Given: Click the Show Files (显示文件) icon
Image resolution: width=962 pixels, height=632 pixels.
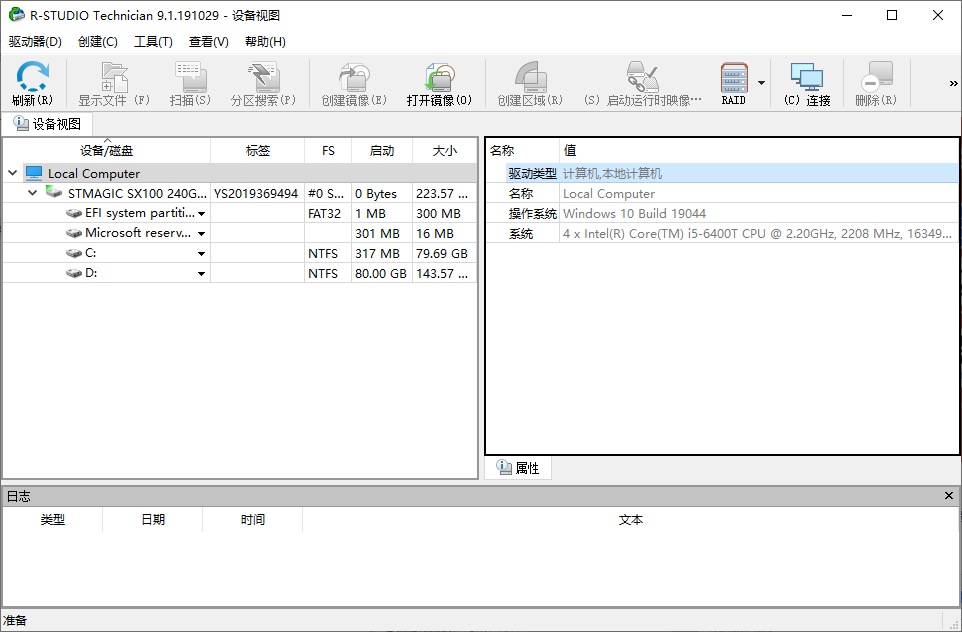Looking at the screenshot, I should click(x=114, y=77).
